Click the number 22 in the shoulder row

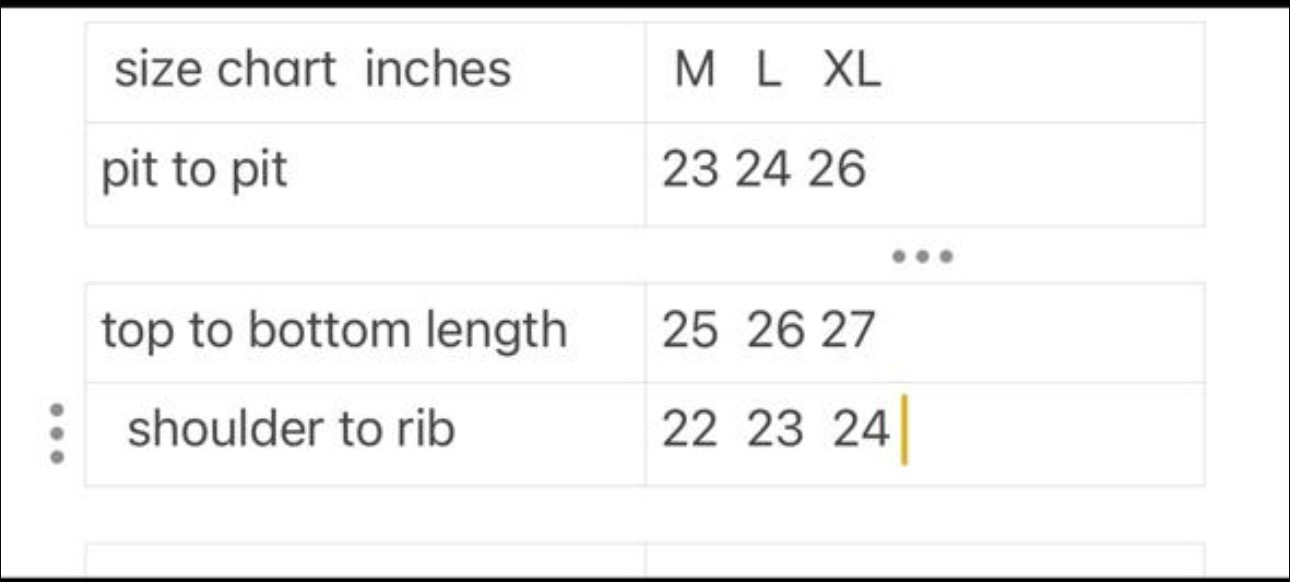689,431
